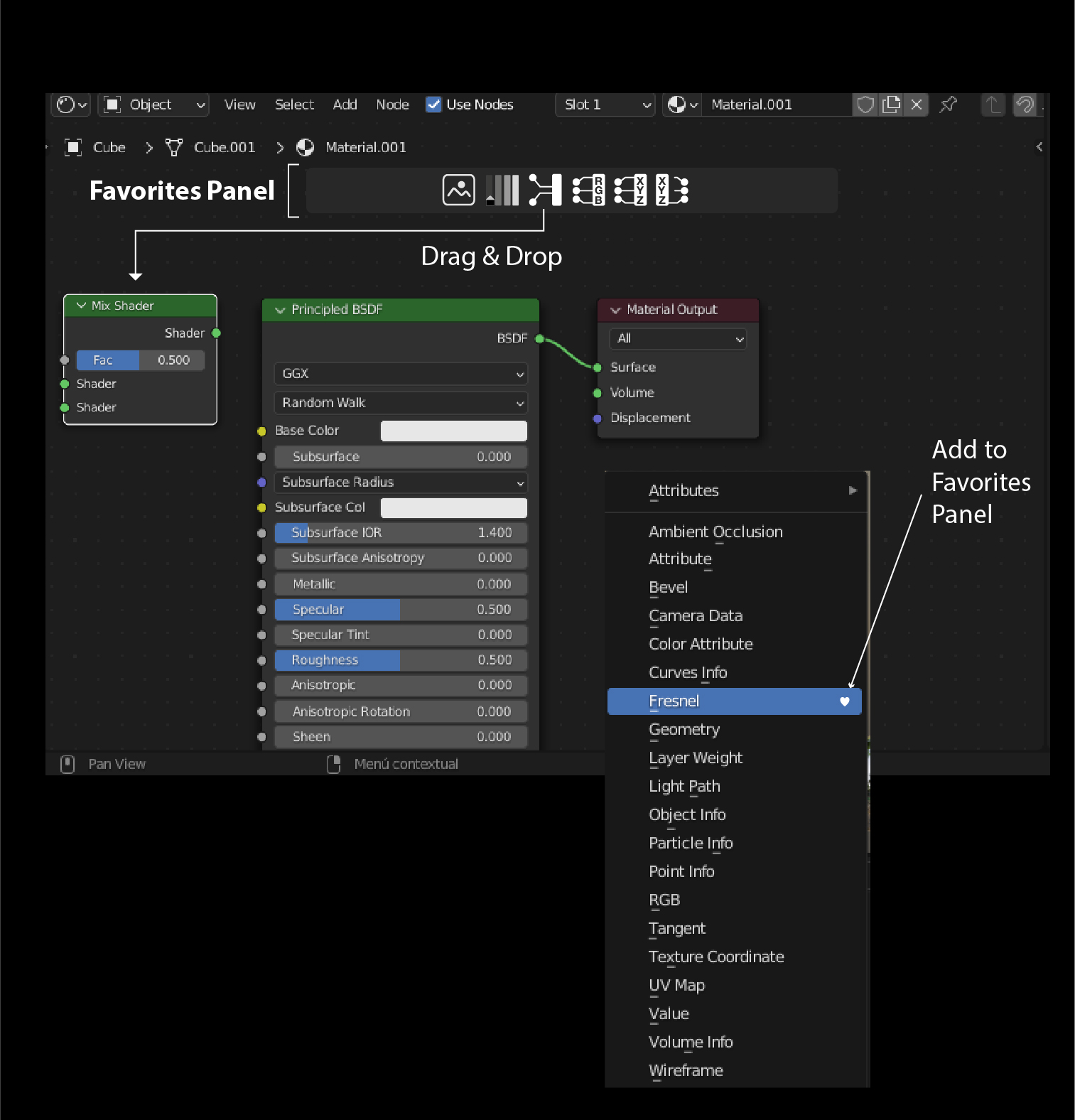1075x1120 pixels.
Task: Click the Color Ramp favorite icon
Action: point(502,190)
